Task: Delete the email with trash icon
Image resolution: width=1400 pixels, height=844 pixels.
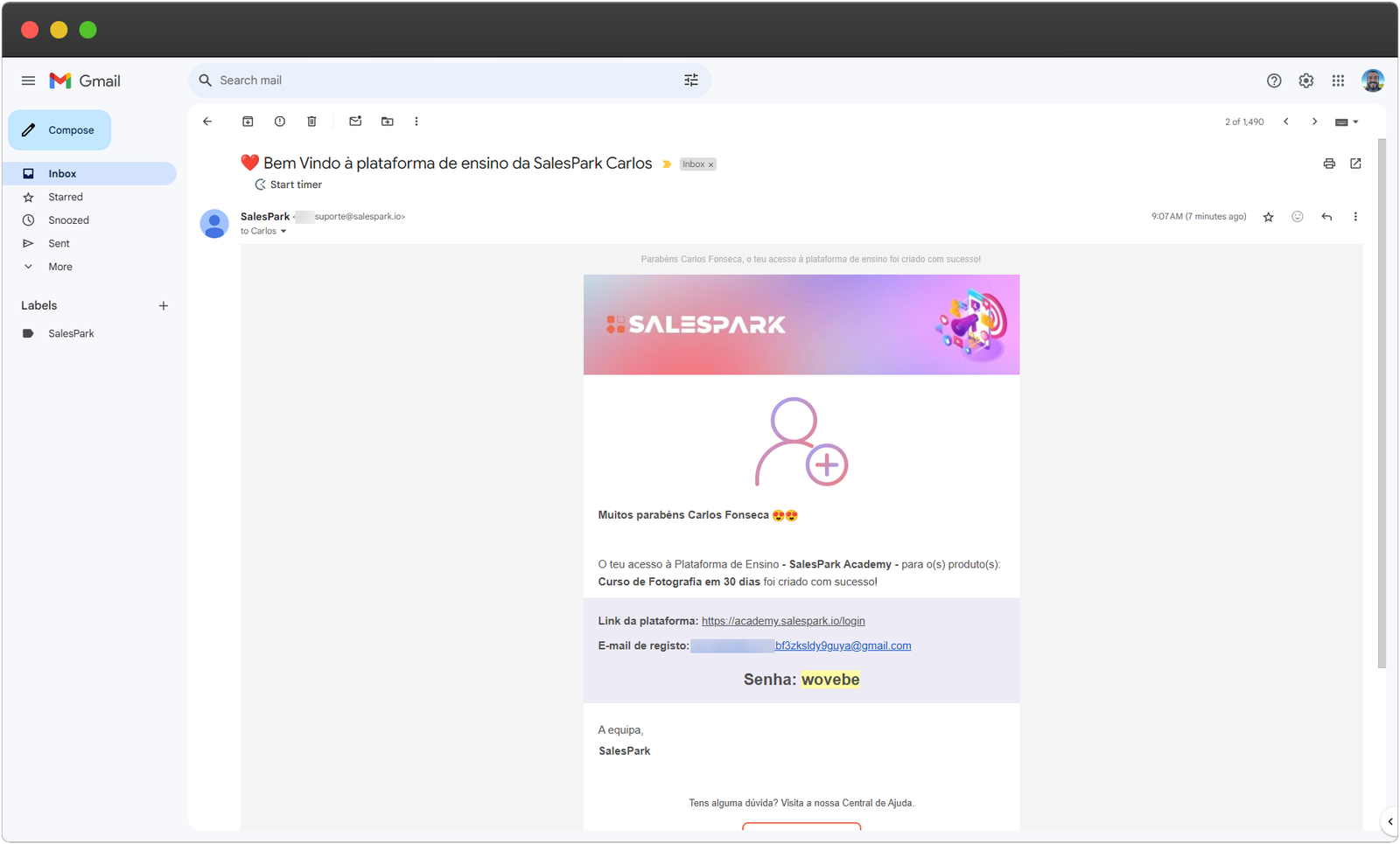Action: 311,122
